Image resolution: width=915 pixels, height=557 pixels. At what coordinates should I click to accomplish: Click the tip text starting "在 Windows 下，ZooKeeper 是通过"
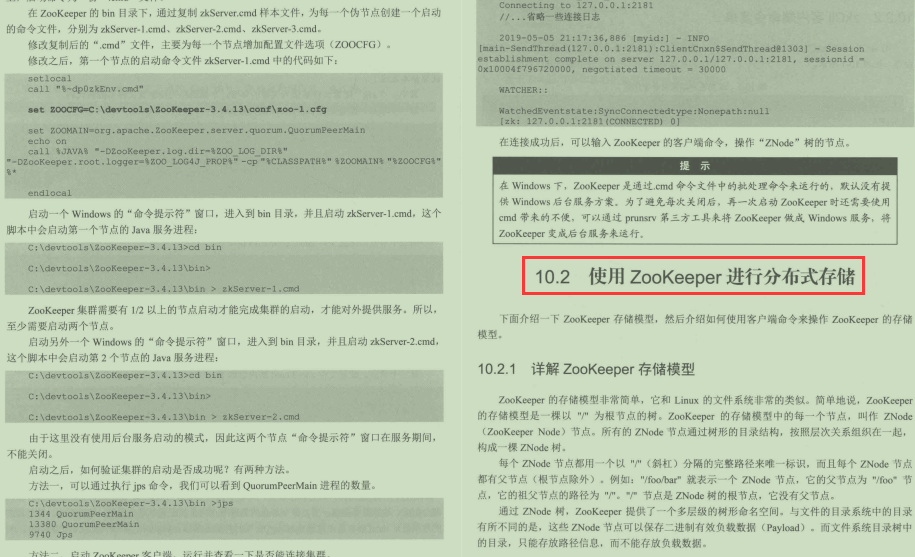[x=694, y=209]
